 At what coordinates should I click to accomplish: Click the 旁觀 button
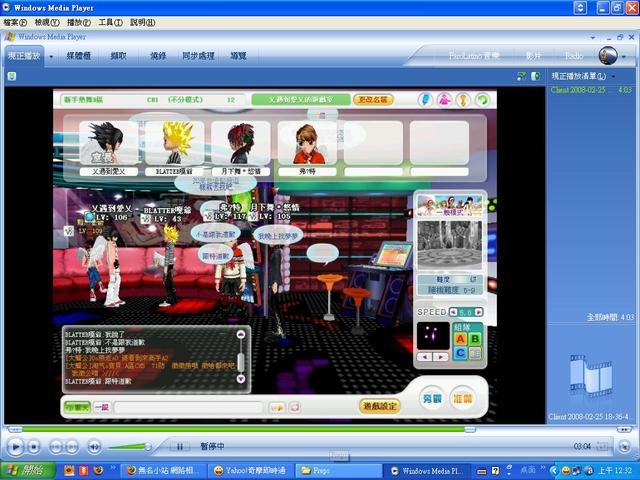[x=432, y=398]
